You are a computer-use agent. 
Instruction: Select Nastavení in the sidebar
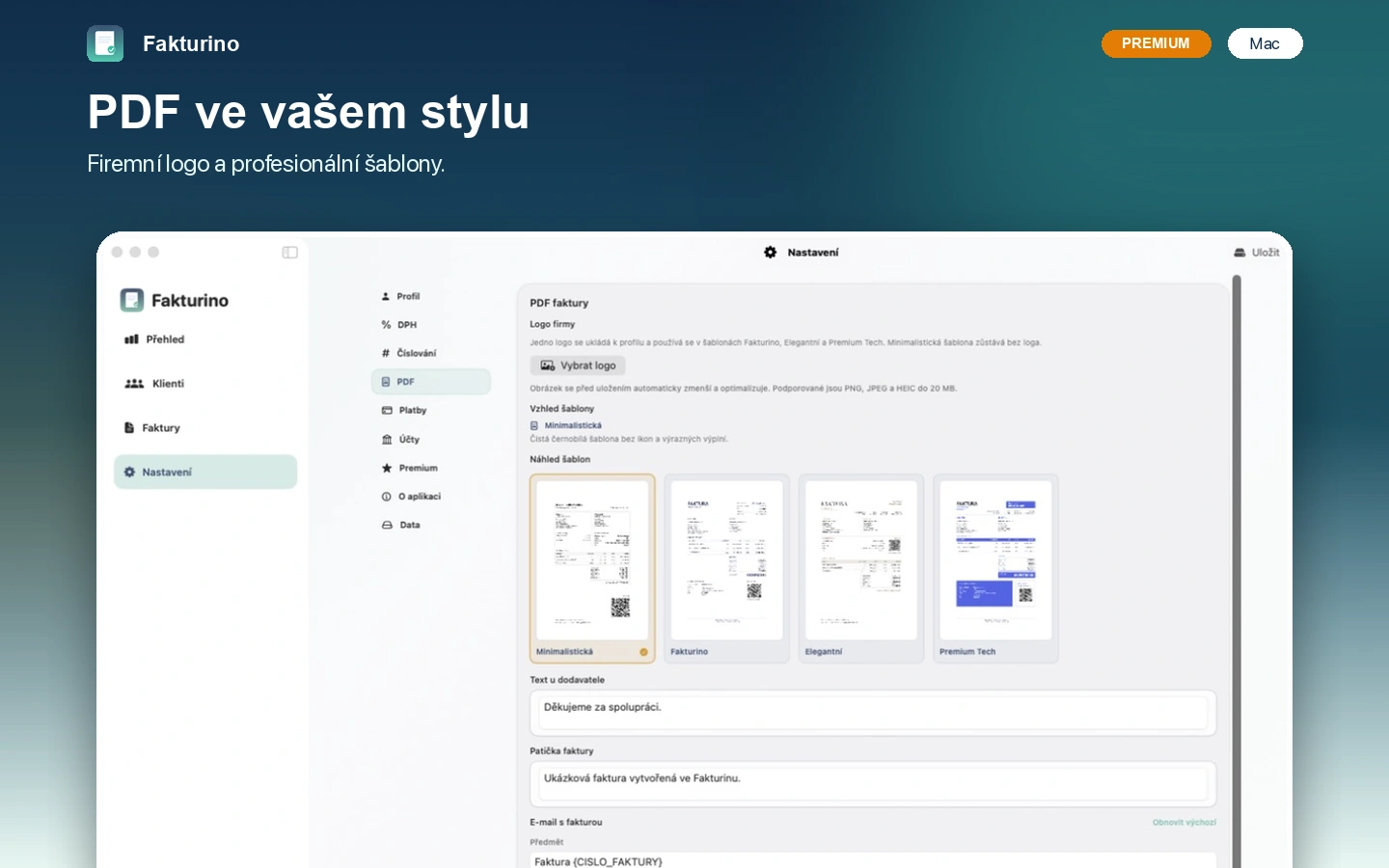(205, 472)
